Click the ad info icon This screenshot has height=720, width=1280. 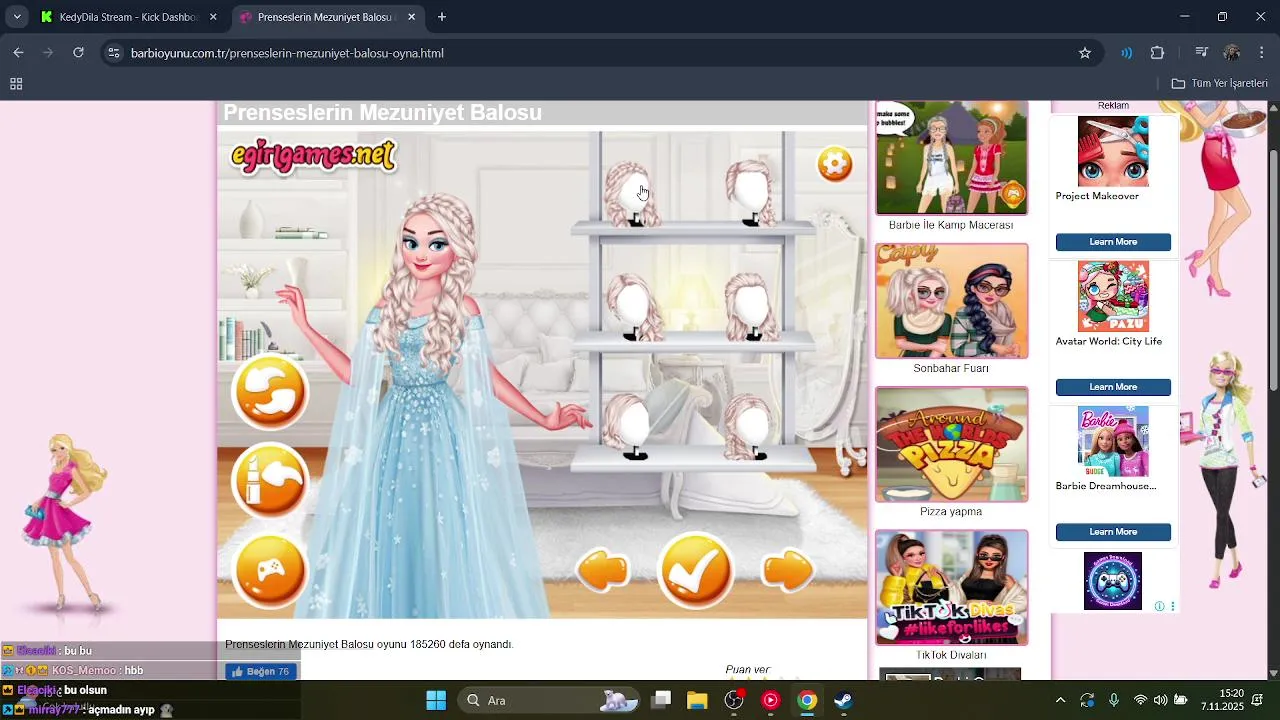pos(1160,606)
